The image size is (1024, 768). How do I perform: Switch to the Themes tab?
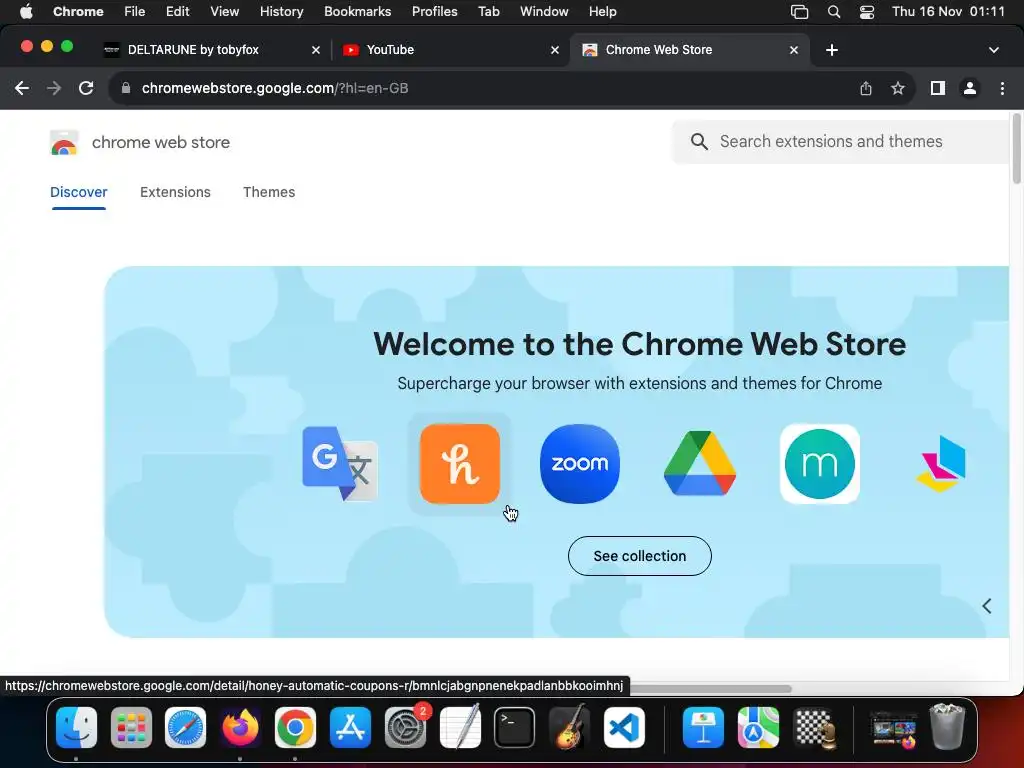[269, 192]
